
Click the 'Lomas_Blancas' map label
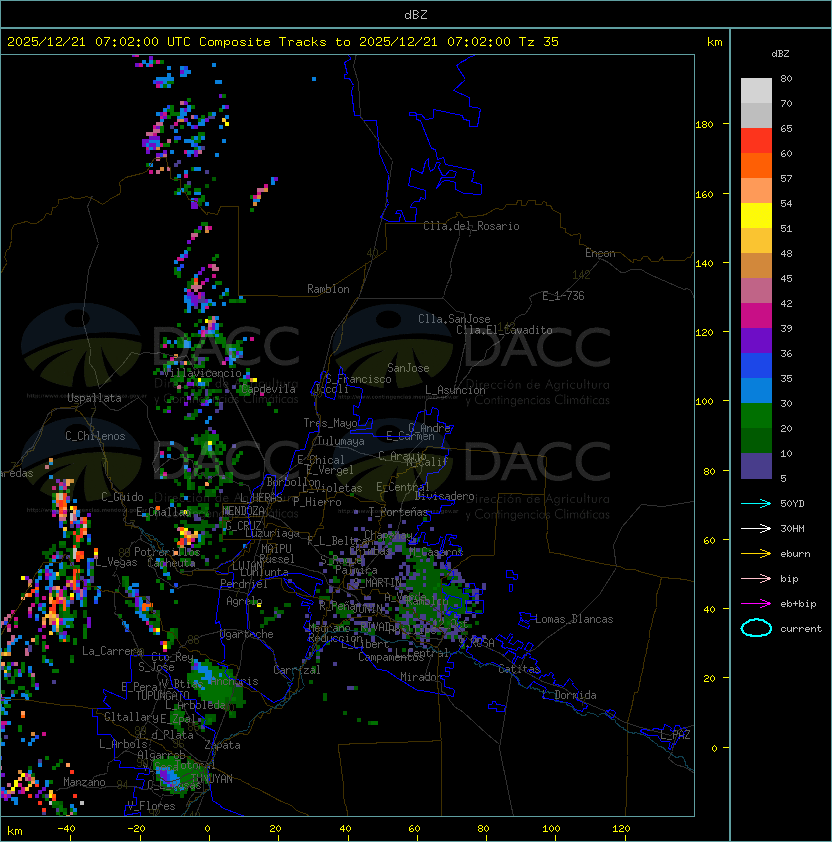(x=574, y=619)
